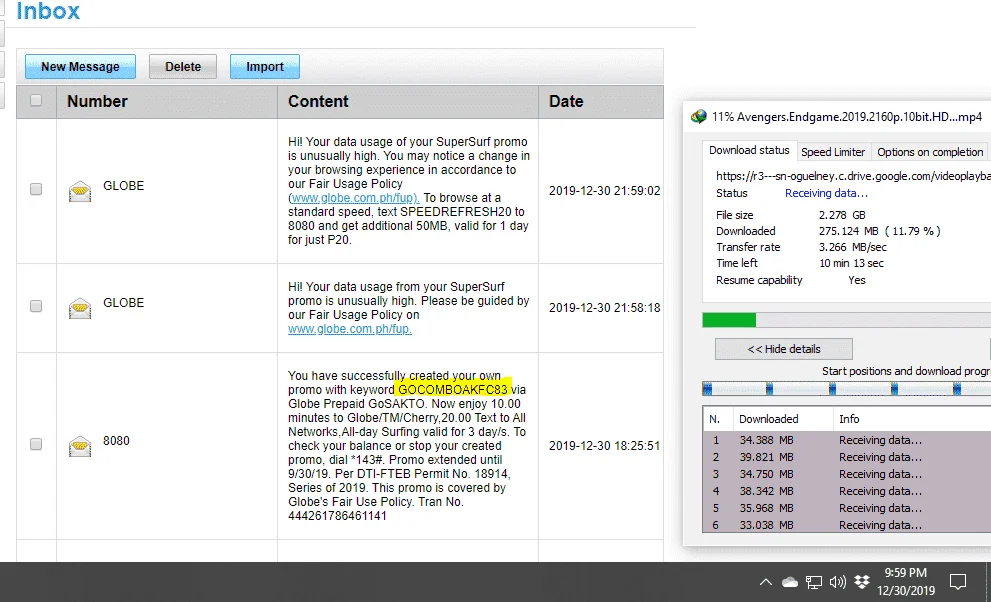Check the box for the 21:59:02 GLOBE message
The height and width of the screenshot is (602, 991).
(36, 189)
